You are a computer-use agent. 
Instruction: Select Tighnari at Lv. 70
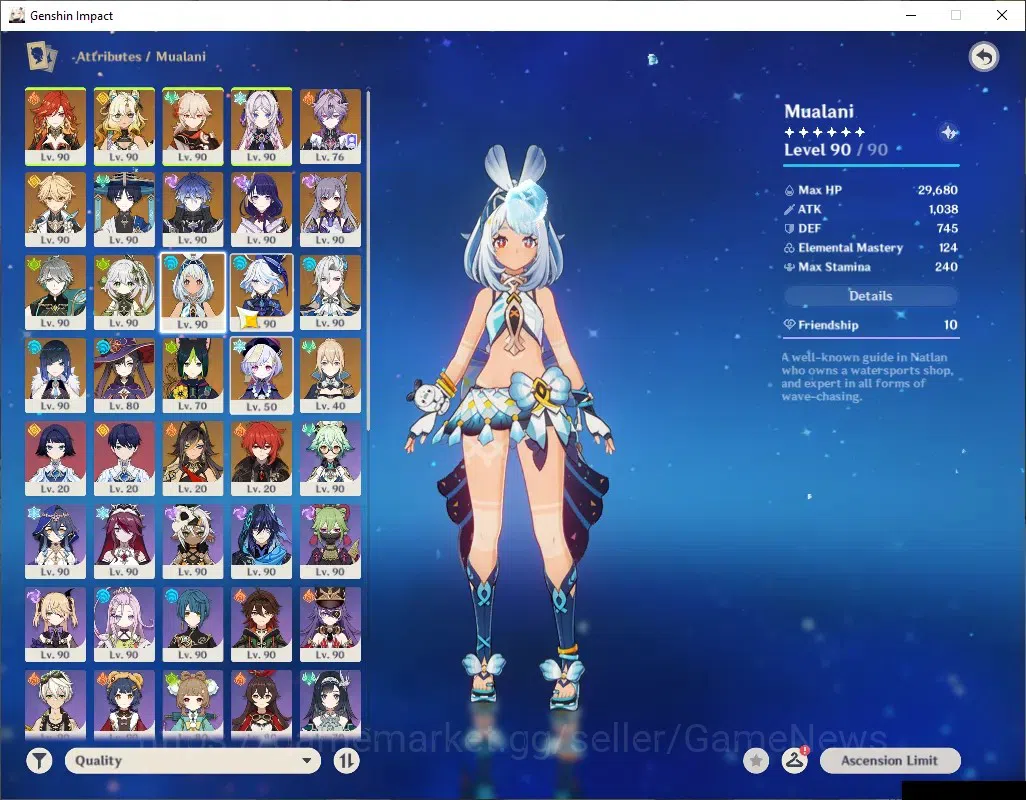click(x=193, y=375)
